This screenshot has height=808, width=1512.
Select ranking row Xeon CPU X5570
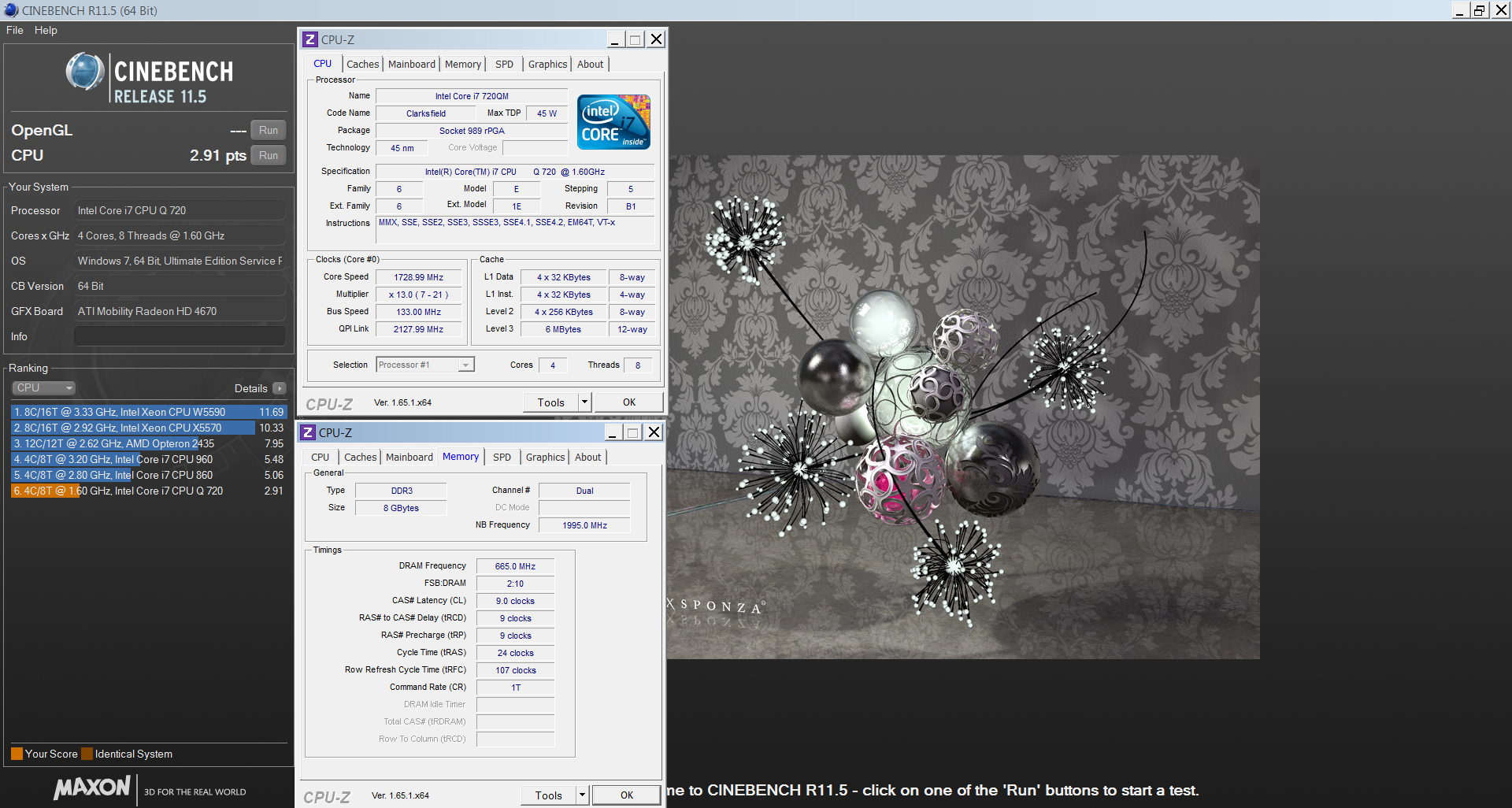pyautogui.click(x=148, y=428)
